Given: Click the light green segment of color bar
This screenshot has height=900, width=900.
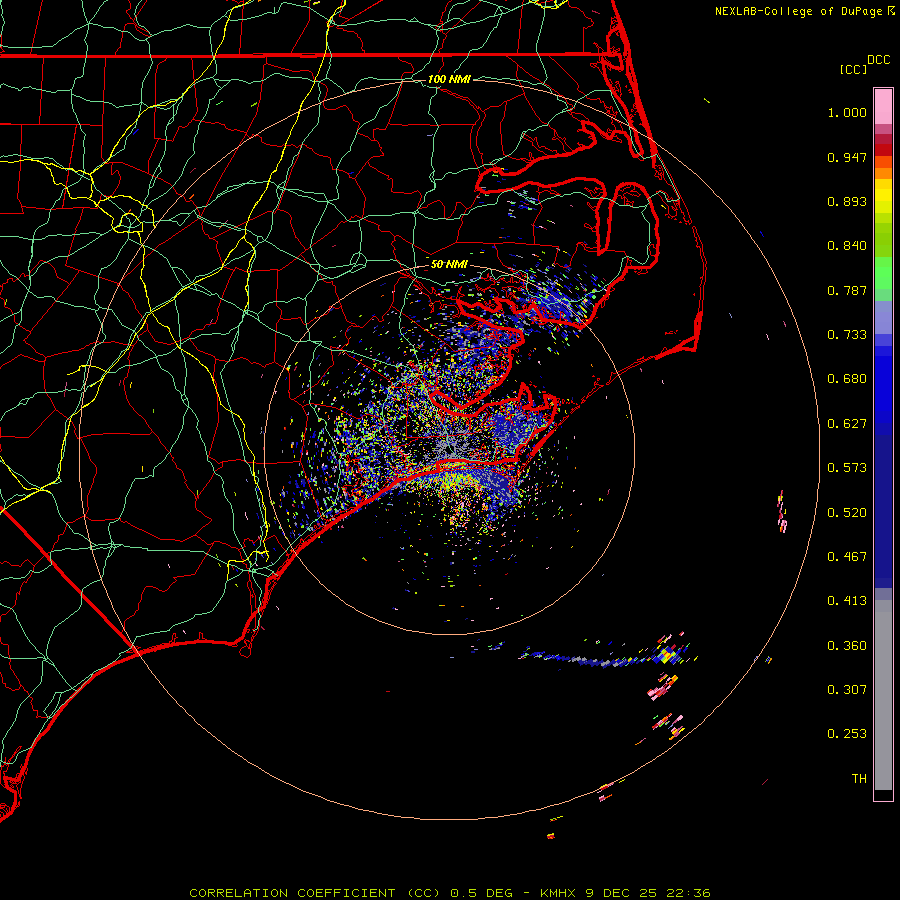Looking at the screenshot, I should (883, 273).
